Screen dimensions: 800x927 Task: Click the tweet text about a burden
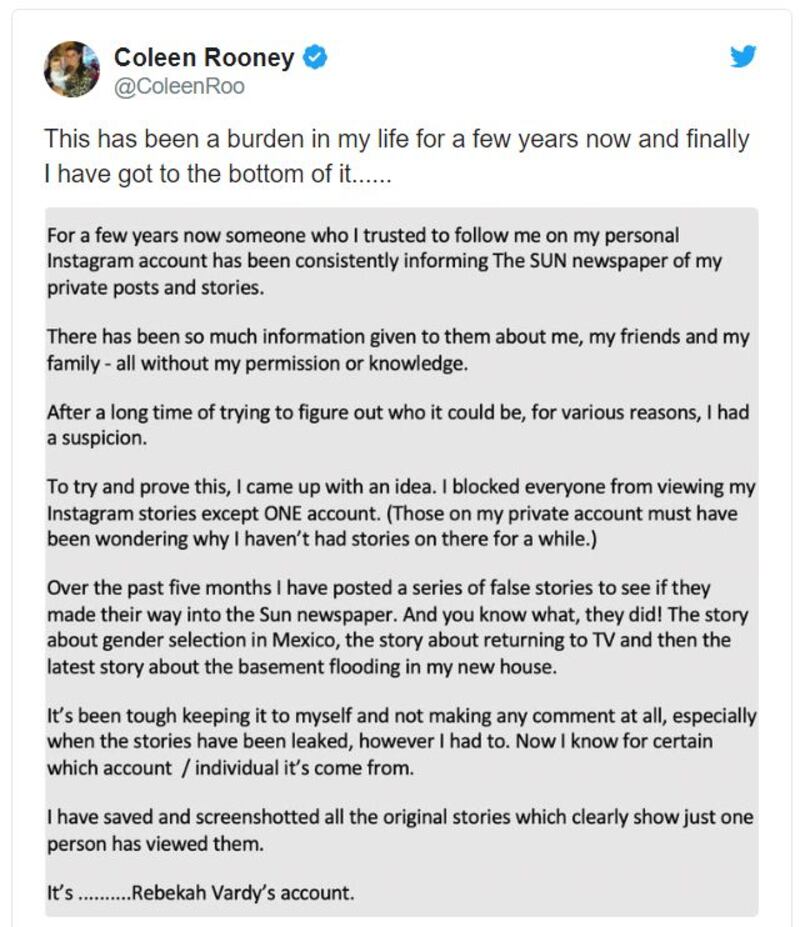coord(396,155)
